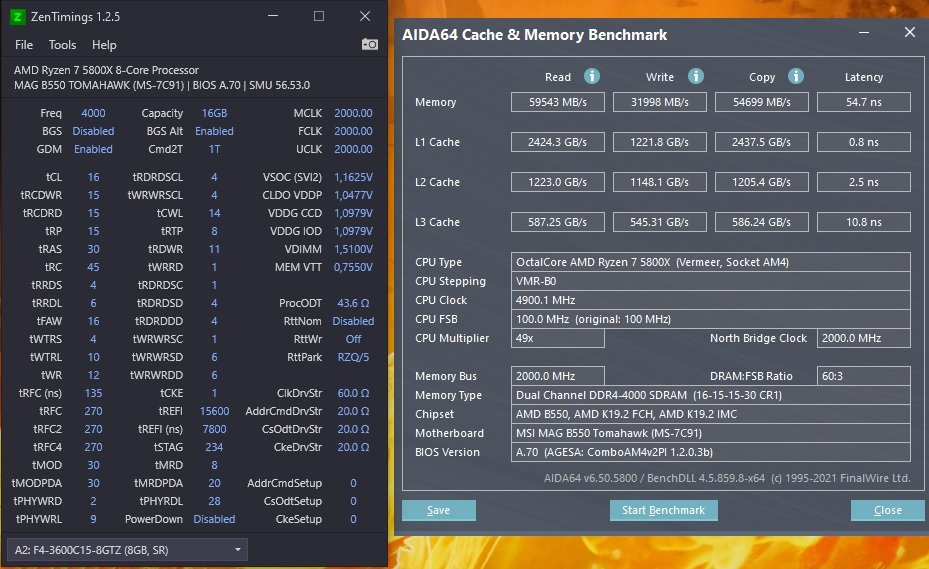Click the BIOS Version field A.70

pyautogui.click(x=710, y=452)
